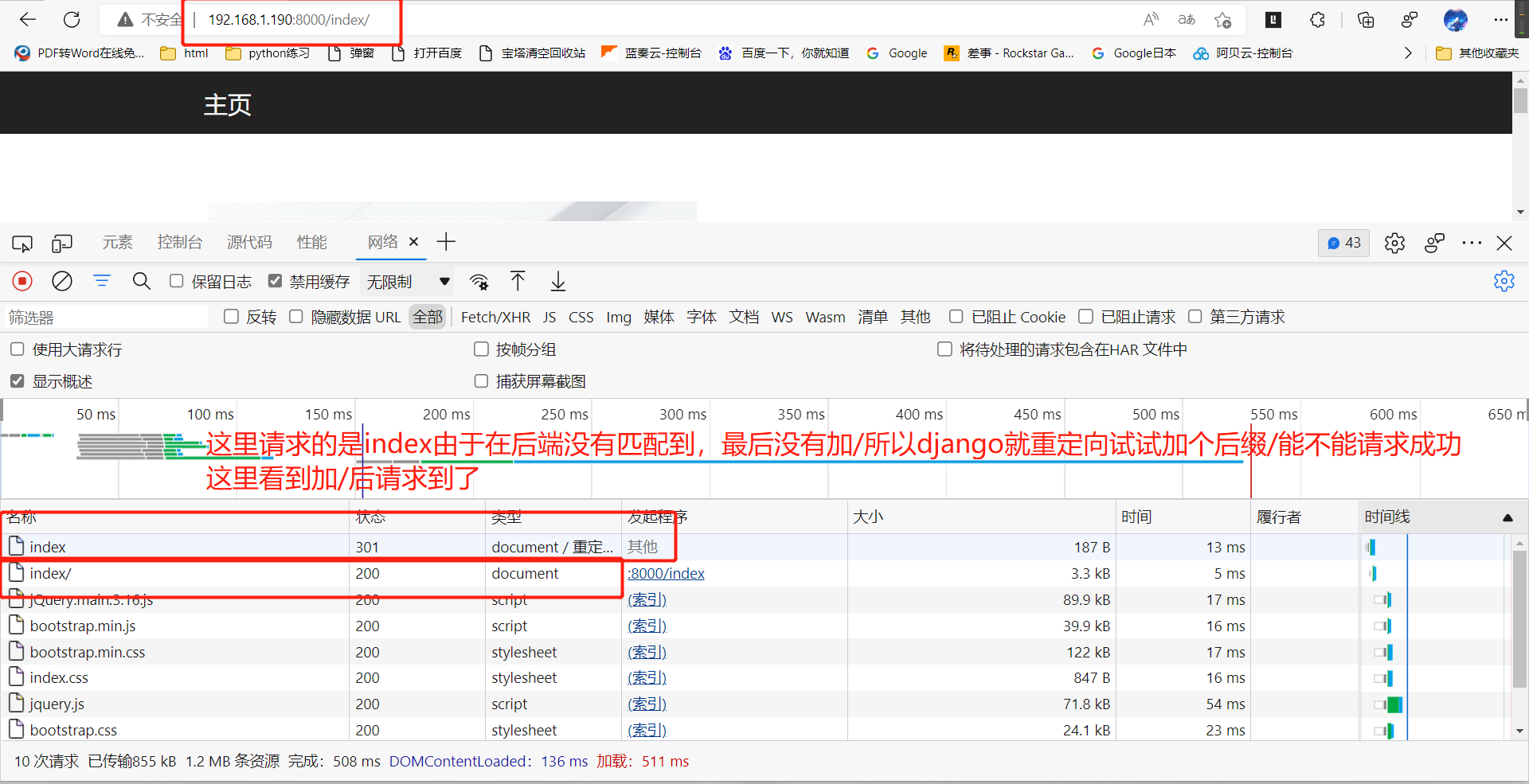The image size is (1529, 784).
Task: Toggle the network filter funnel icon
Action: [x=102, y=281]
